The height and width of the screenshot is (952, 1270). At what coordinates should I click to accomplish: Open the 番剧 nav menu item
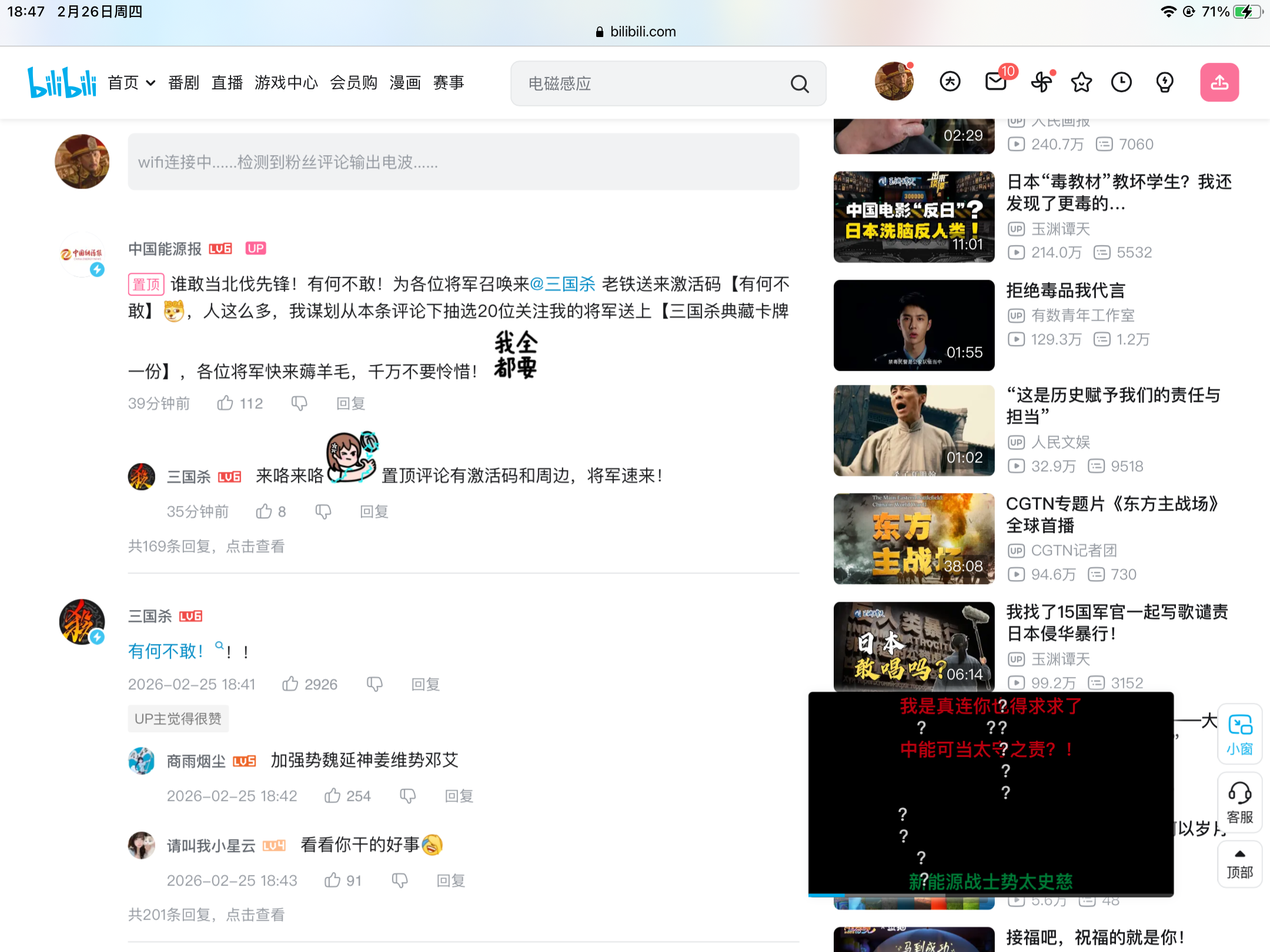tap(183, 83)
